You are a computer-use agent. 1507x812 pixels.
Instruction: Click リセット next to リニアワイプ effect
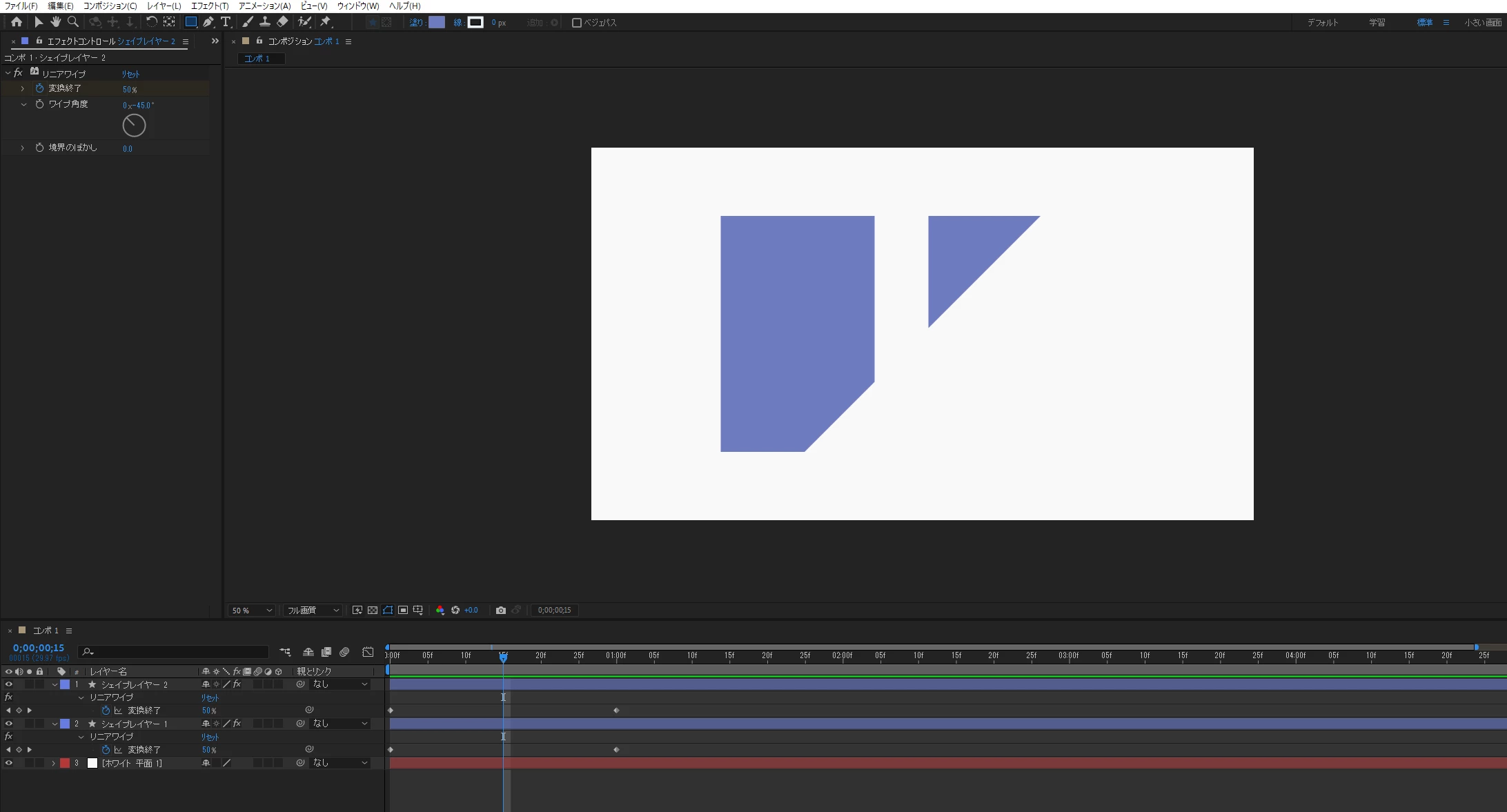pos(130,74)
